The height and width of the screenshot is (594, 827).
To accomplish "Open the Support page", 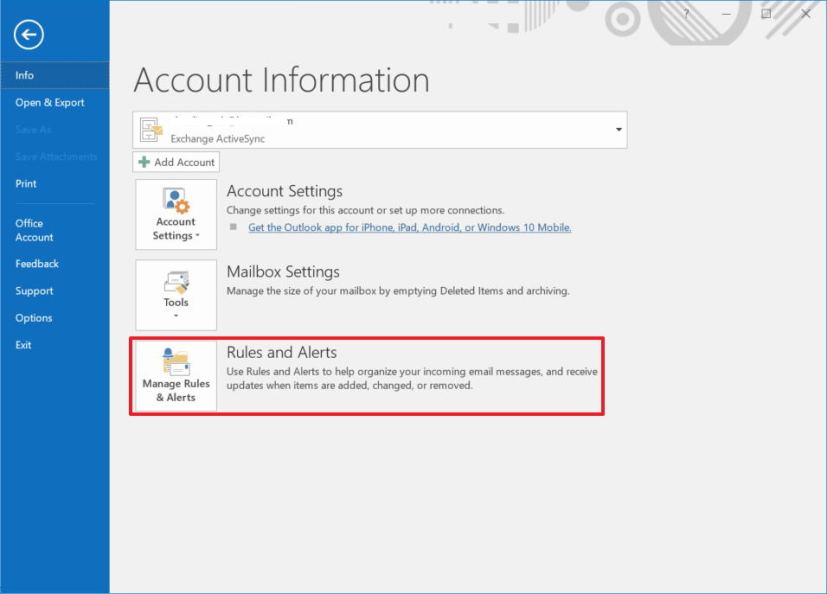I will [34, 291].
